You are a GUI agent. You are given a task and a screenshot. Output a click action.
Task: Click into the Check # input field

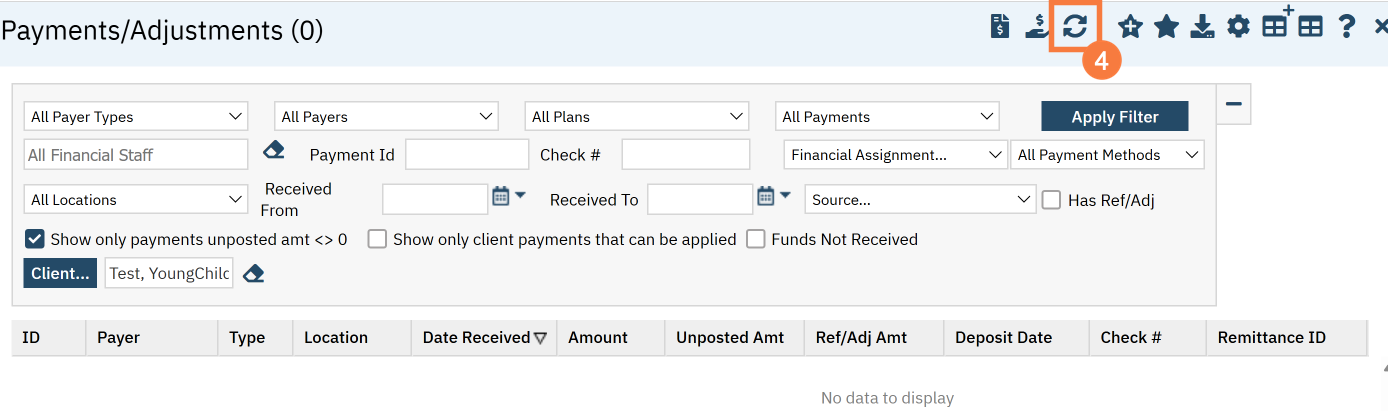[x=685, y=155]
